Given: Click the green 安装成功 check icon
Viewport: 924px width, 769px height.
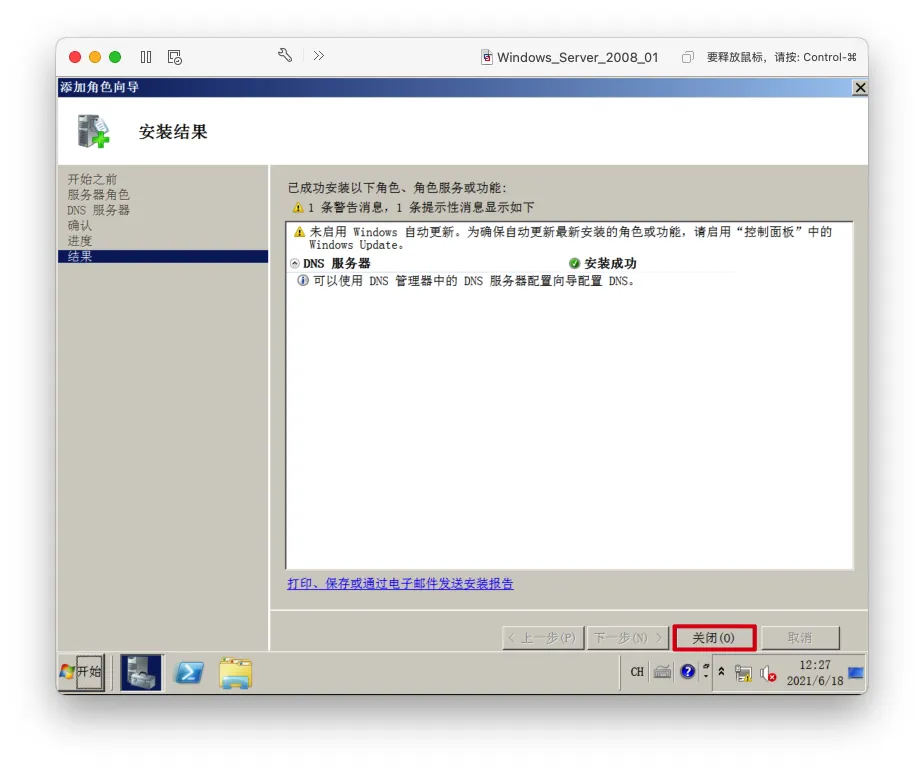Looking at the screenshot, I should tap(575, 263).
